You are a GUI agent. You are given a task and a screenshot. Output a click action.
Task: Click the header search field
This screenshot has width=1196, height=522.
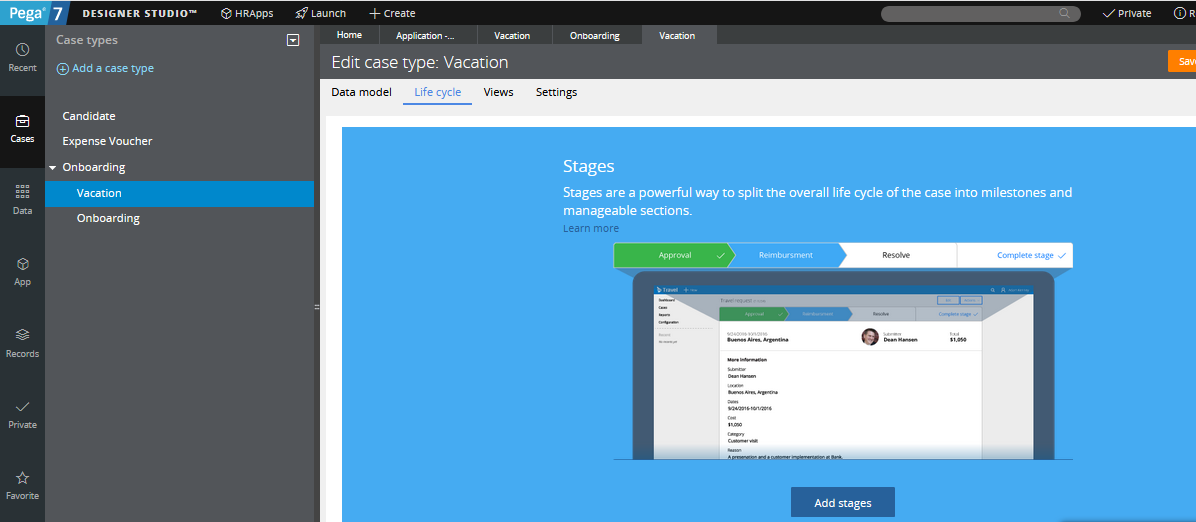tap(980, 14)
